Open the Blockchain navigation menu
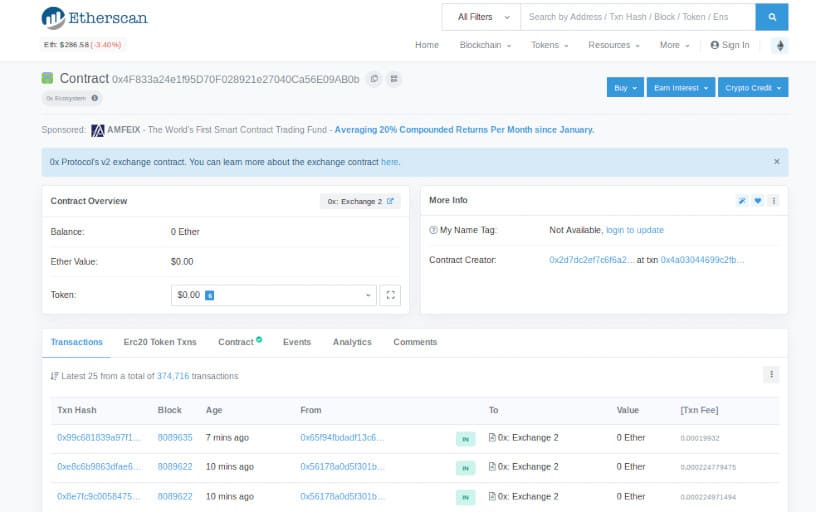The height and width of the screenshot is (512, 816). pos(485,45)
